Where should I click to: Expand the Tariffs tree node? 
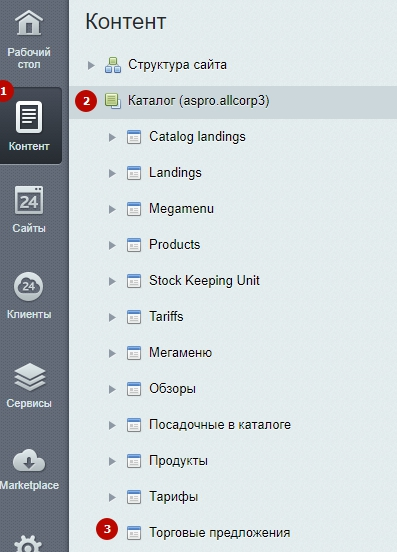pyautogui.click(x=112, y=317)
